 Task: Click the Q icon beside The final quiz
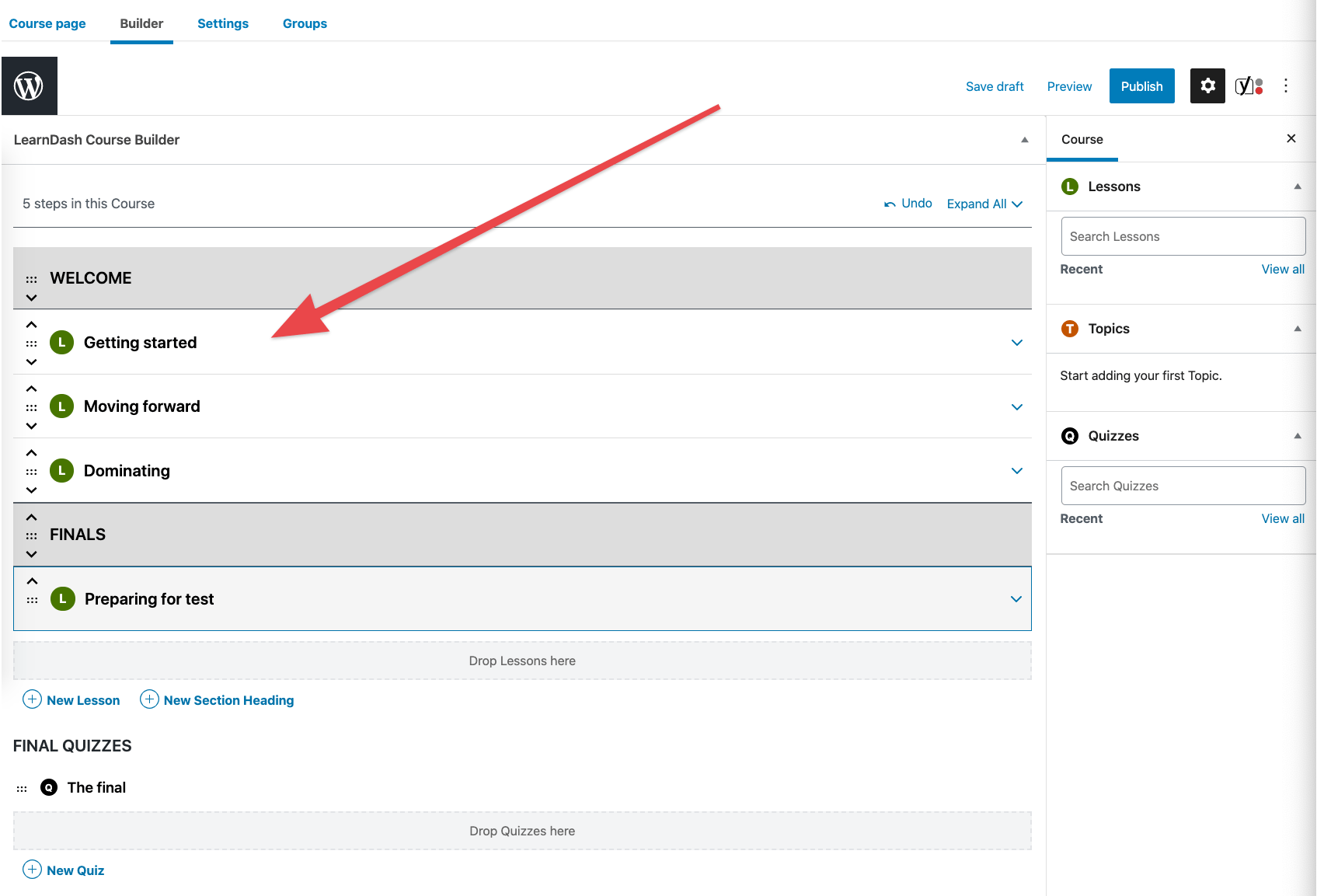[x=49, y=787]
